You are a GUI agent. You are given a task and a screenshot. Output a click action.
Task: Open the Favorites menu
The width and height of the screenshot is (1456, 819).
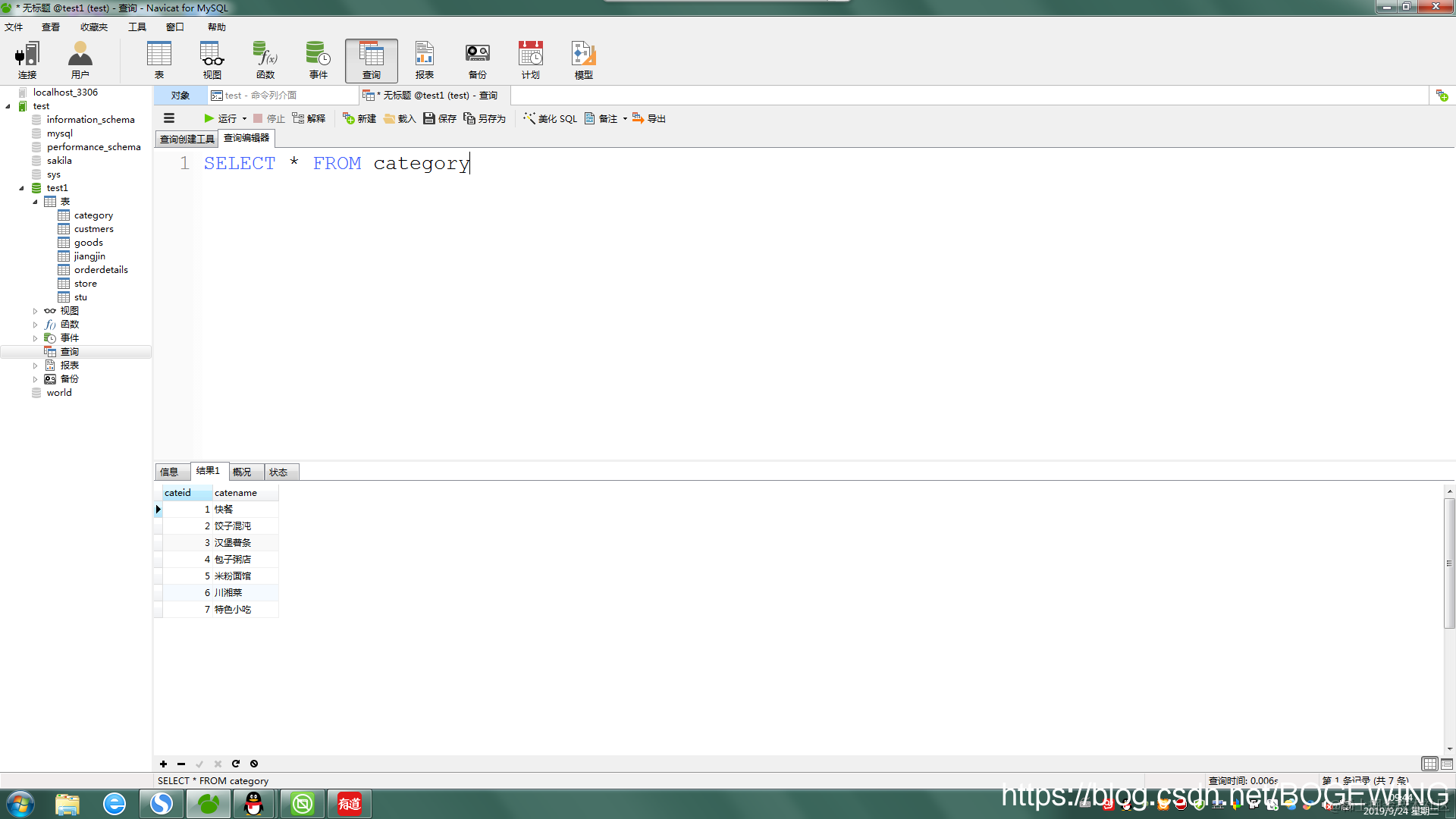(94, 27)
